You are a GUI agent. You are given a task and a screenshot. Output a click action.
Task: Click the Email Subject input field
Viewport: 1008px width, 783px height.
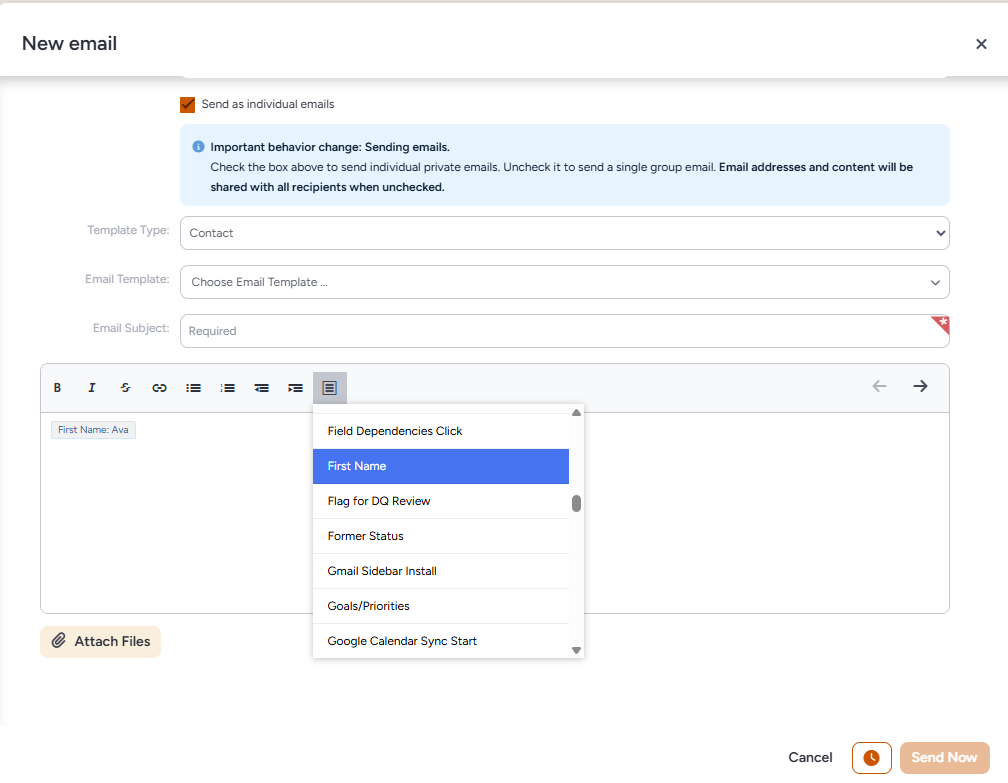(x=564, y=331)
